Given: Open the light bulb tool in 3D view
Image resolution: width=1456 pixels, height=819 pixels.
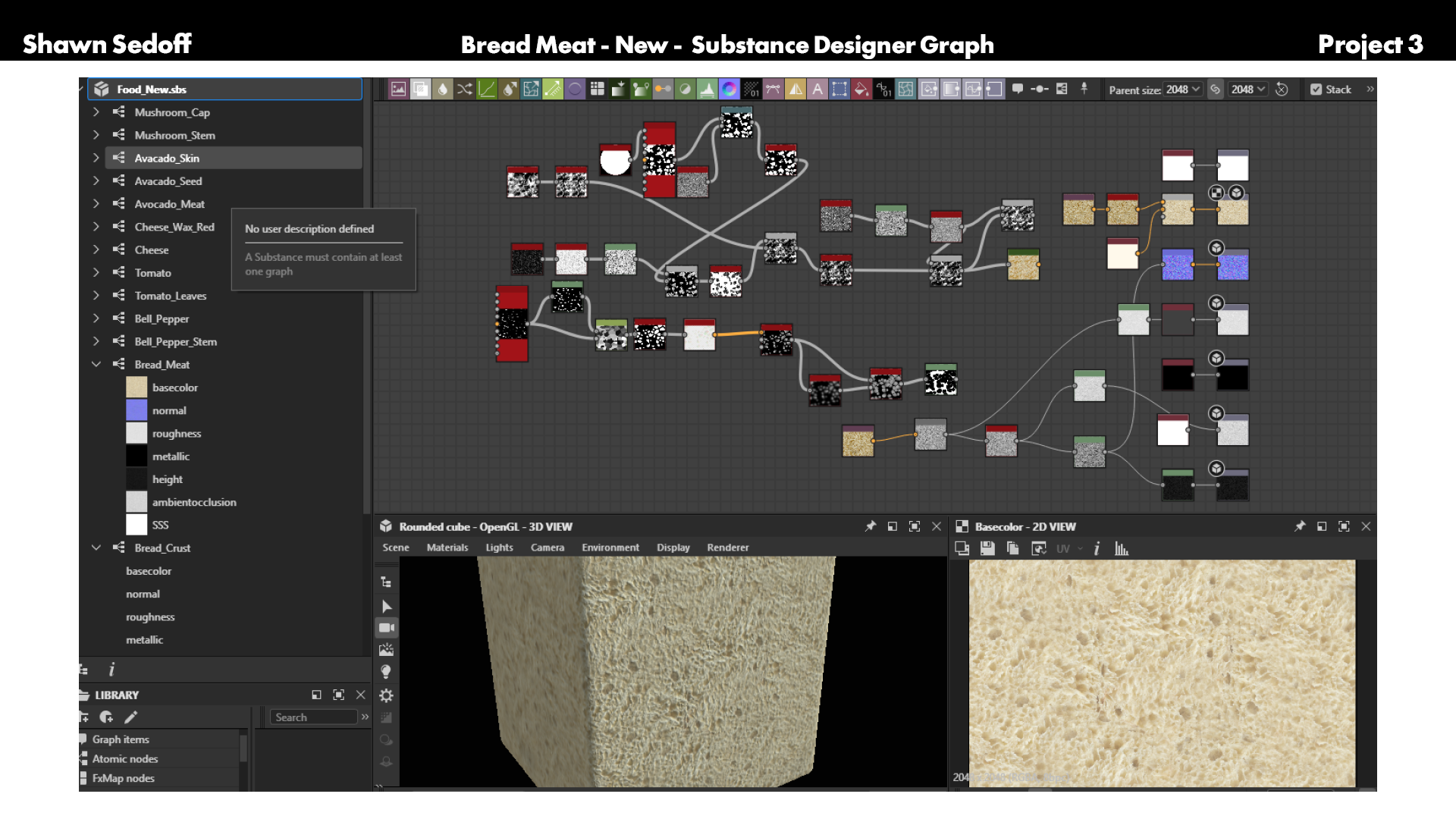Looking at the screenshot, I should click(386, 672).
